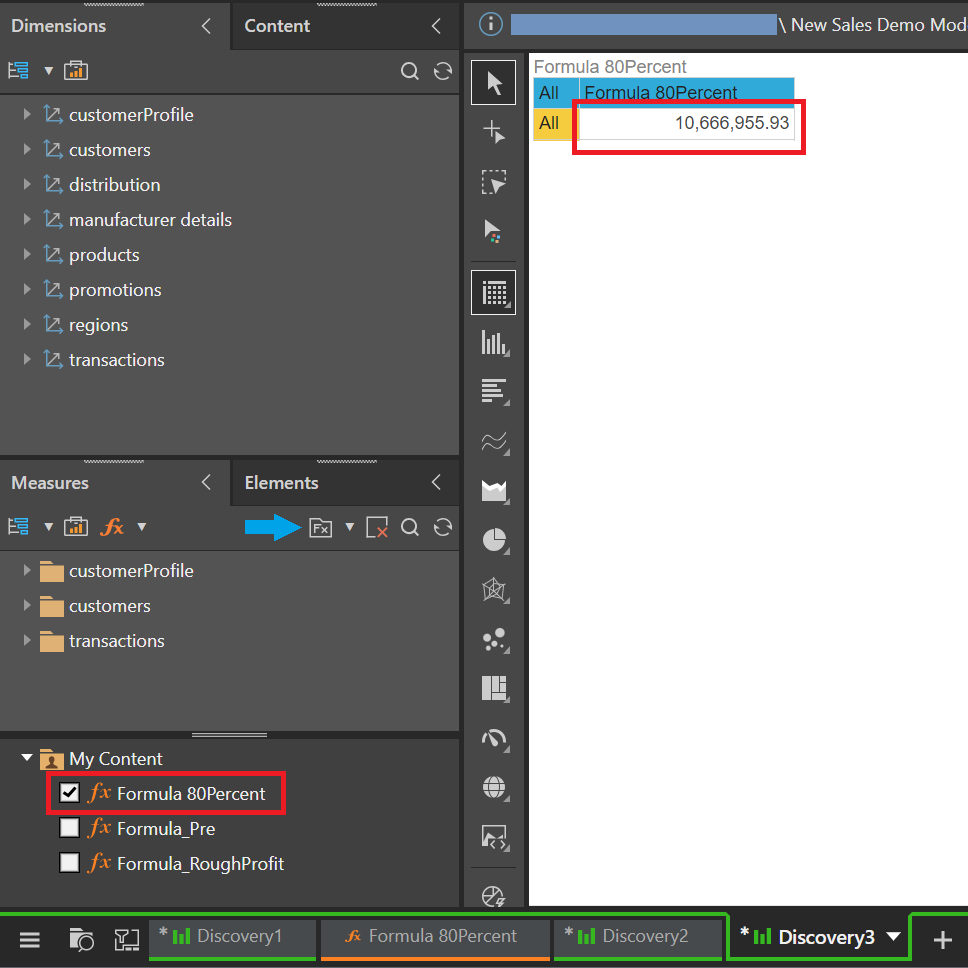This screenshot has width=968, height=968.
Task: Open the Elements panel tab
Action: click(x=282, y=483)
